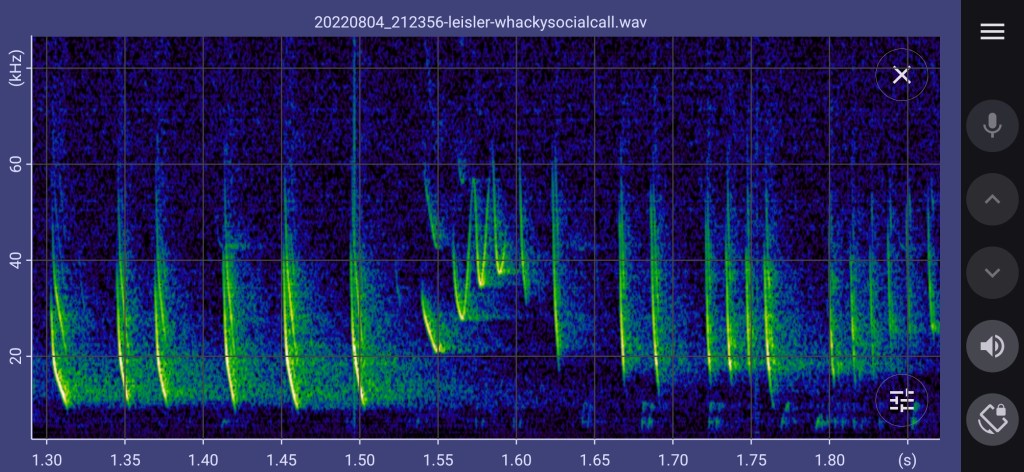Tap the (kHz) unit label
1024x472 pixels.
pyautogui.click(x=17, y=64)
